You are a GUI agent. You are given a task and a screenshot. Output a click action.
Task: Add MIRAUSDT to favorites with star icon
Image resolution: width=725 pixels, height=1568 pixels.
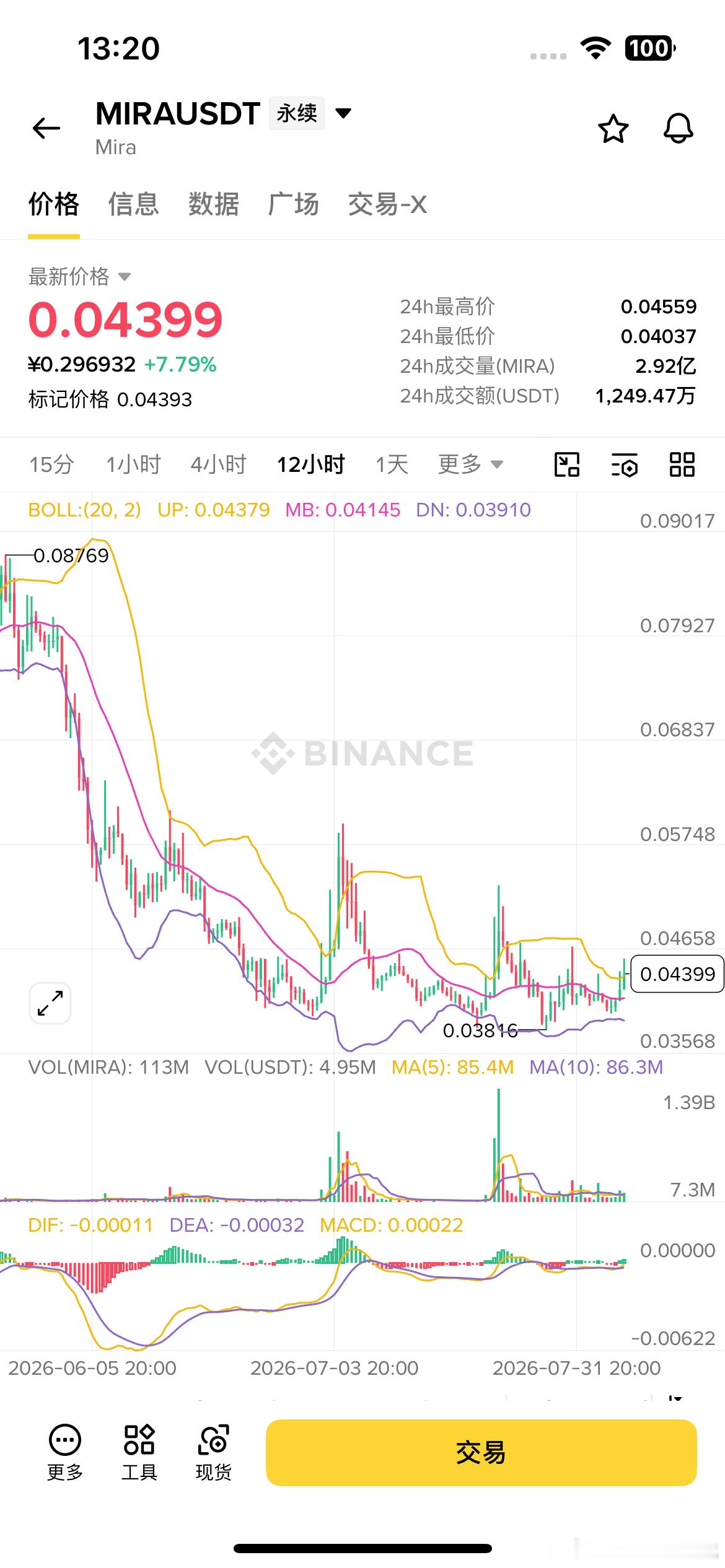point(613,129)
